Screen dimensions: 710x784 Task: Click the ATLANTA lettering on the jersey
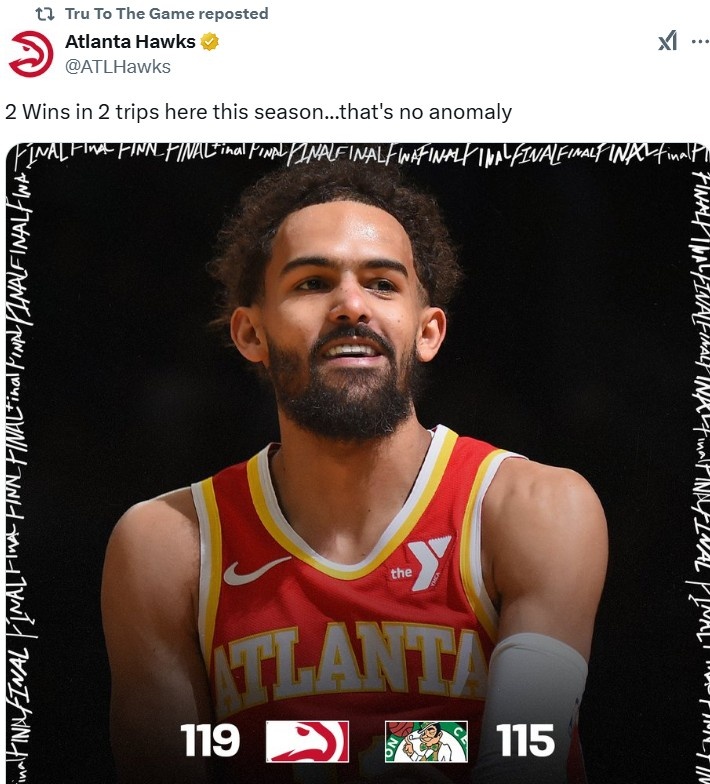tap(350, 660)
